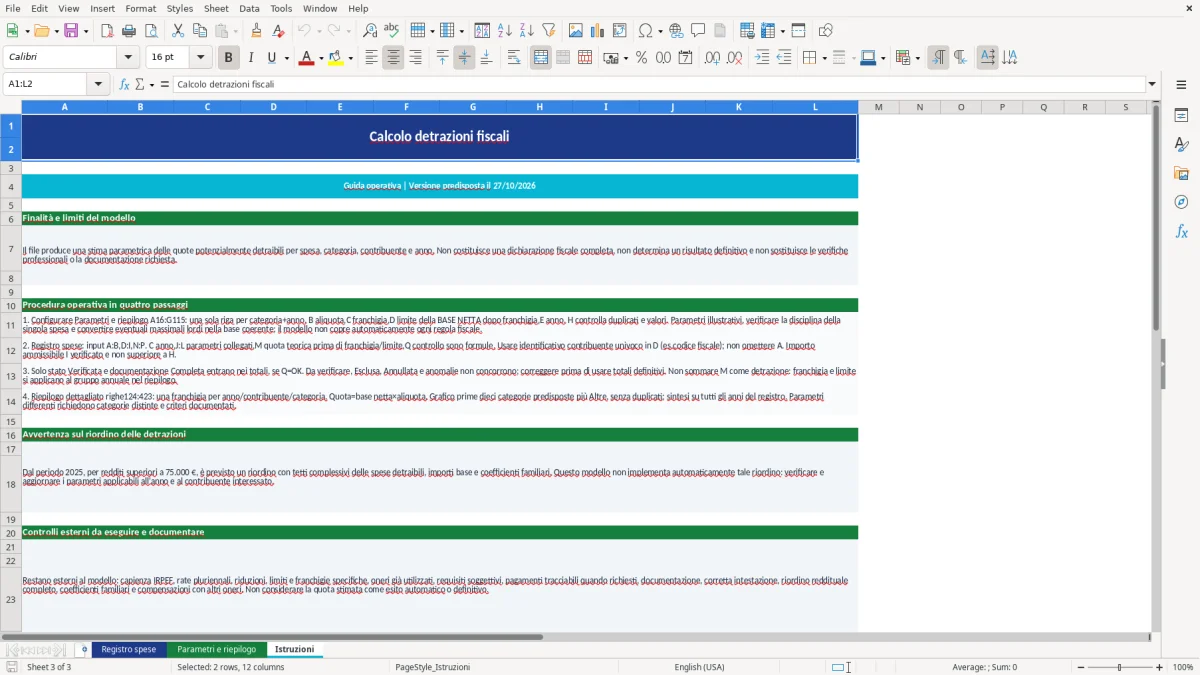Sort ascending A to Z

click(x=505, y=31)
